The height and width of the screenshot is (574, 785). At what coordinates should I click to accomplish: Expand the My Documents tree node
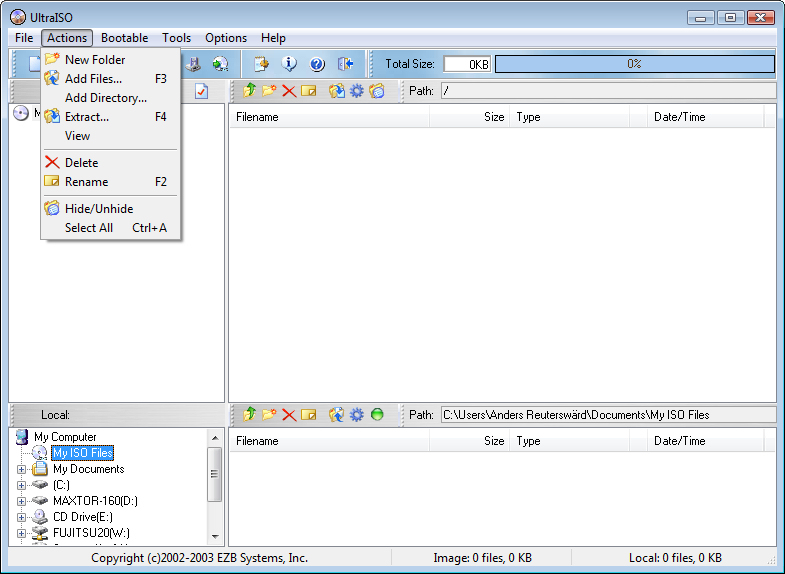21,469
